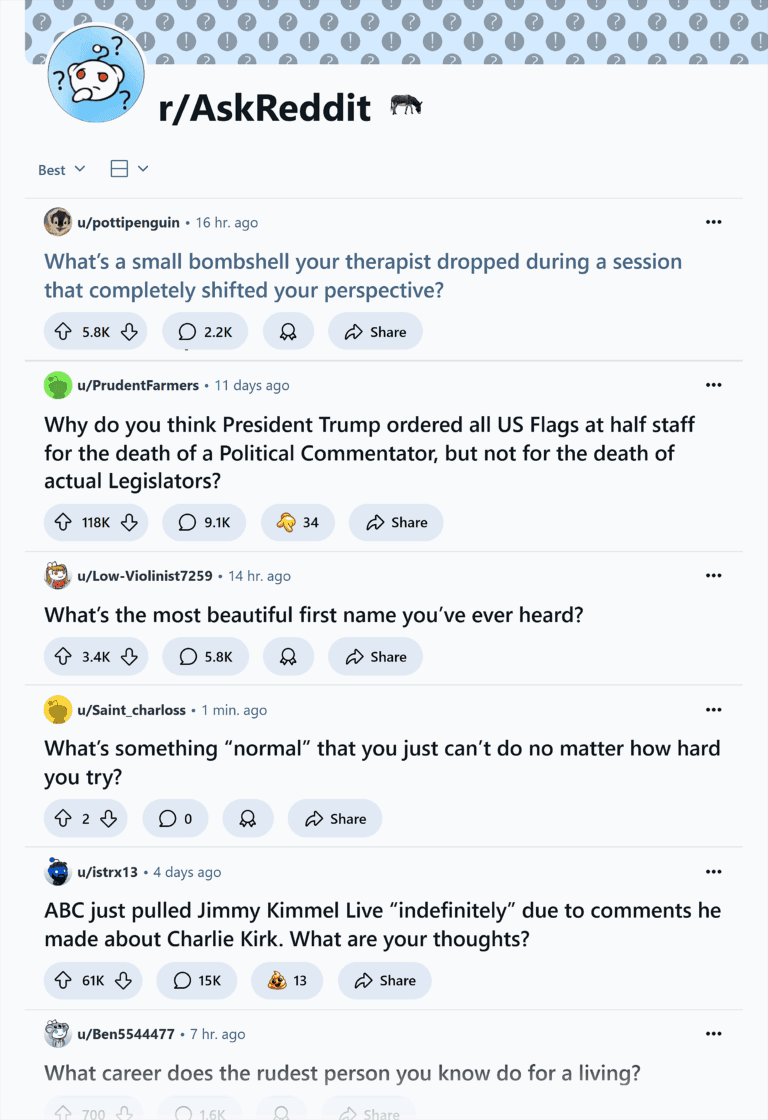
Task: View the 34 gold awards on the flags post
Action: (x=297, y=522)
